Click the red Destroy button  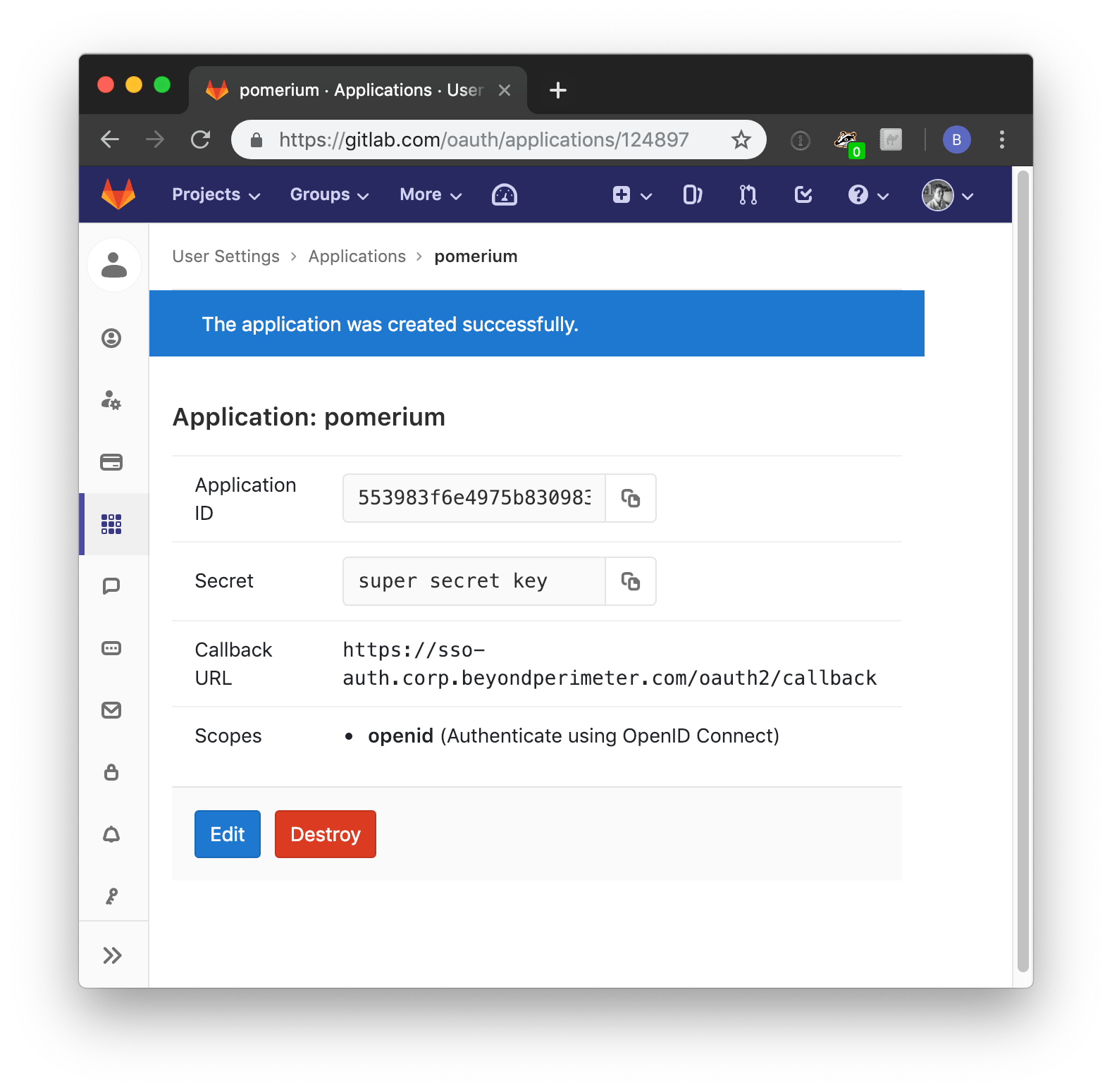(326, 834)
